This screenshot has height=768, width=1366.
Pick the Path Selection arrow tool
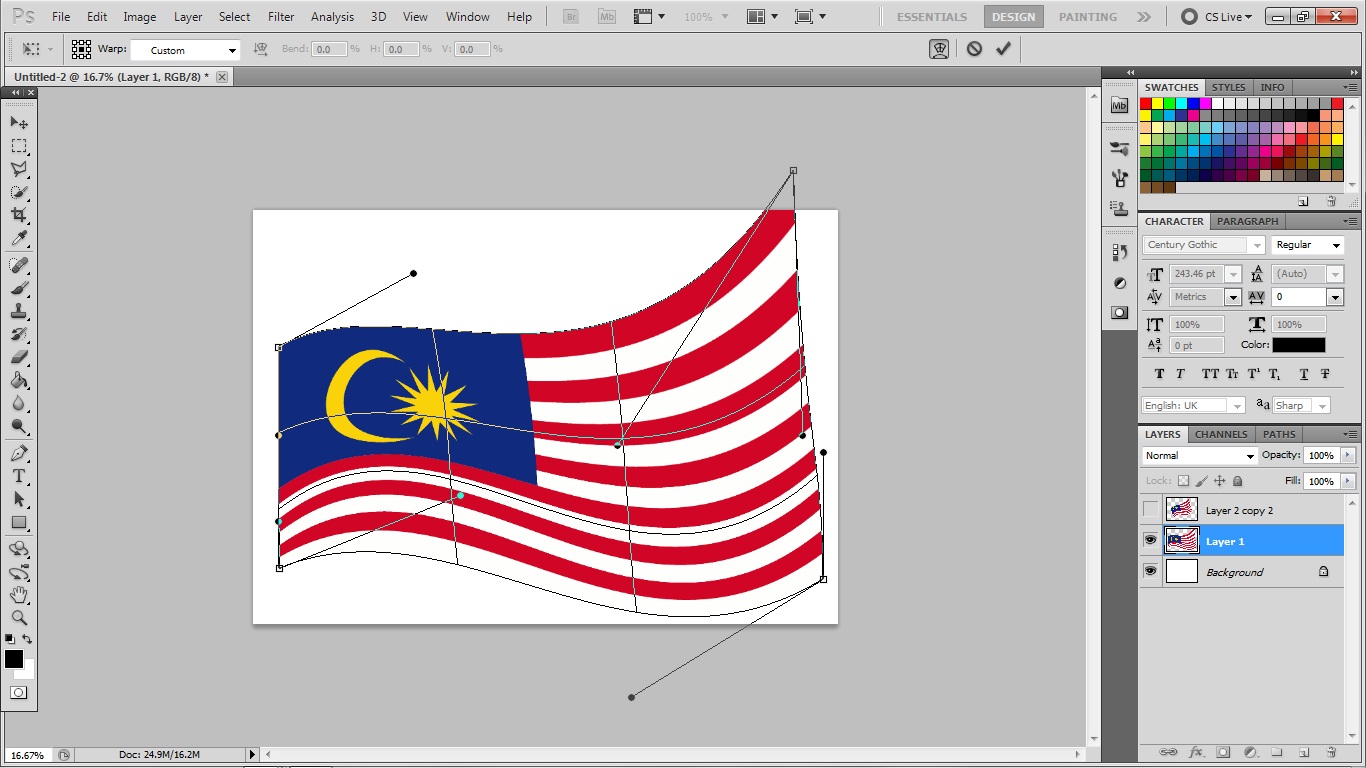(x=19, y=499)
